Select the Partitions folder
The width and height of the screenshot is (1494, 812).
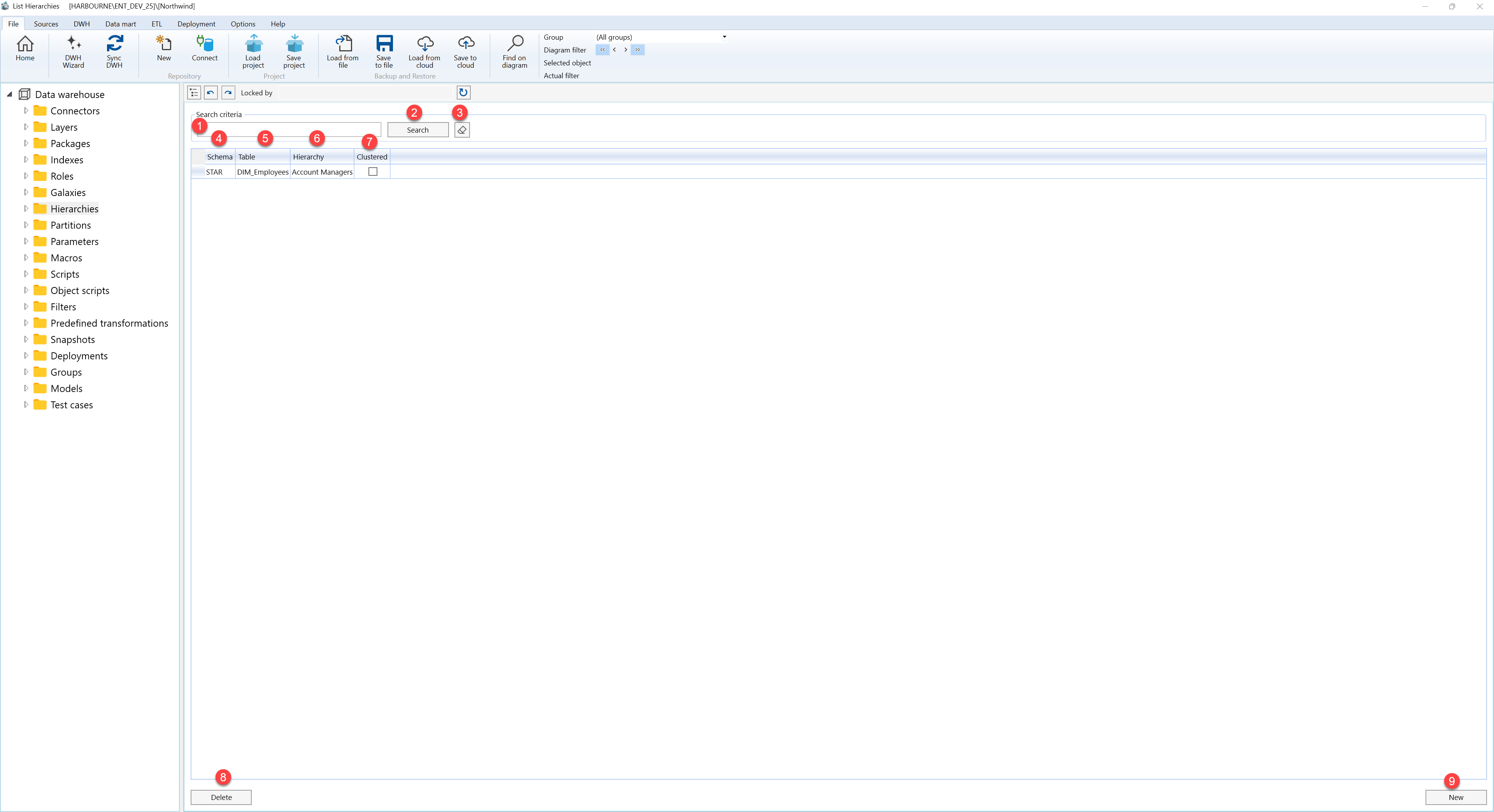[x=70, y=225]
